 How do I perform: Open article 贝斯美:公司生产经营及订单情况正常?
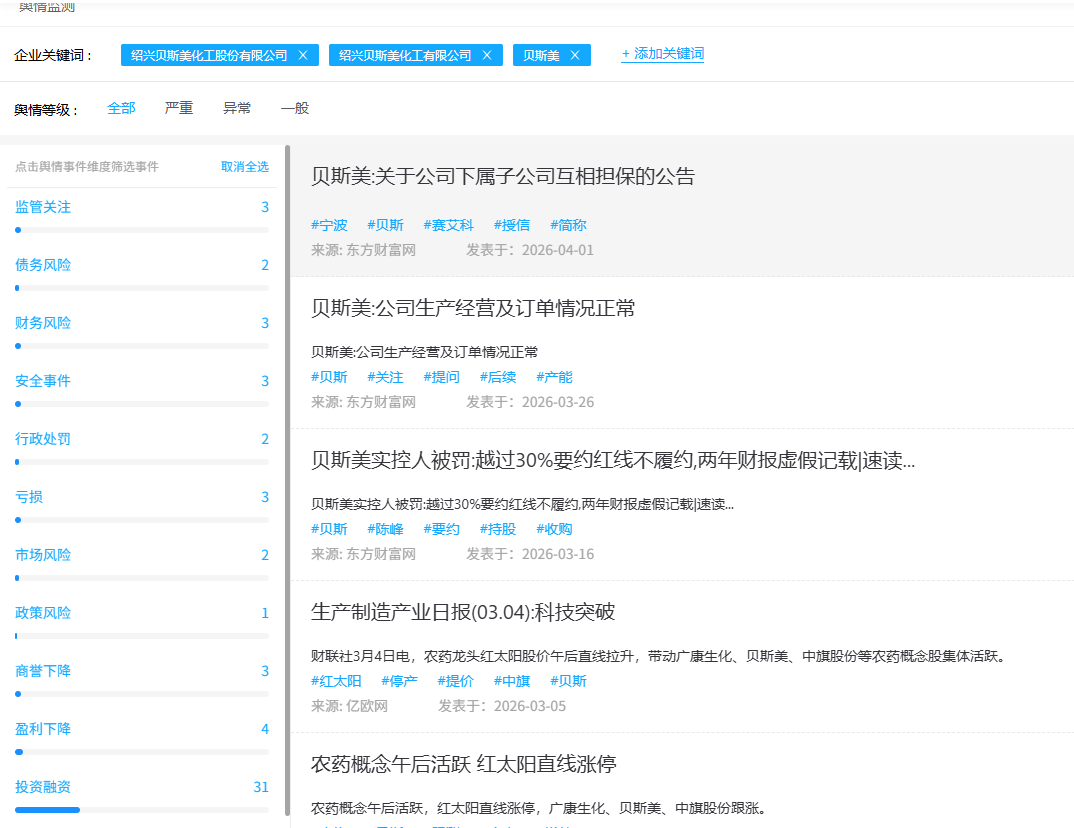coord(473,309)
